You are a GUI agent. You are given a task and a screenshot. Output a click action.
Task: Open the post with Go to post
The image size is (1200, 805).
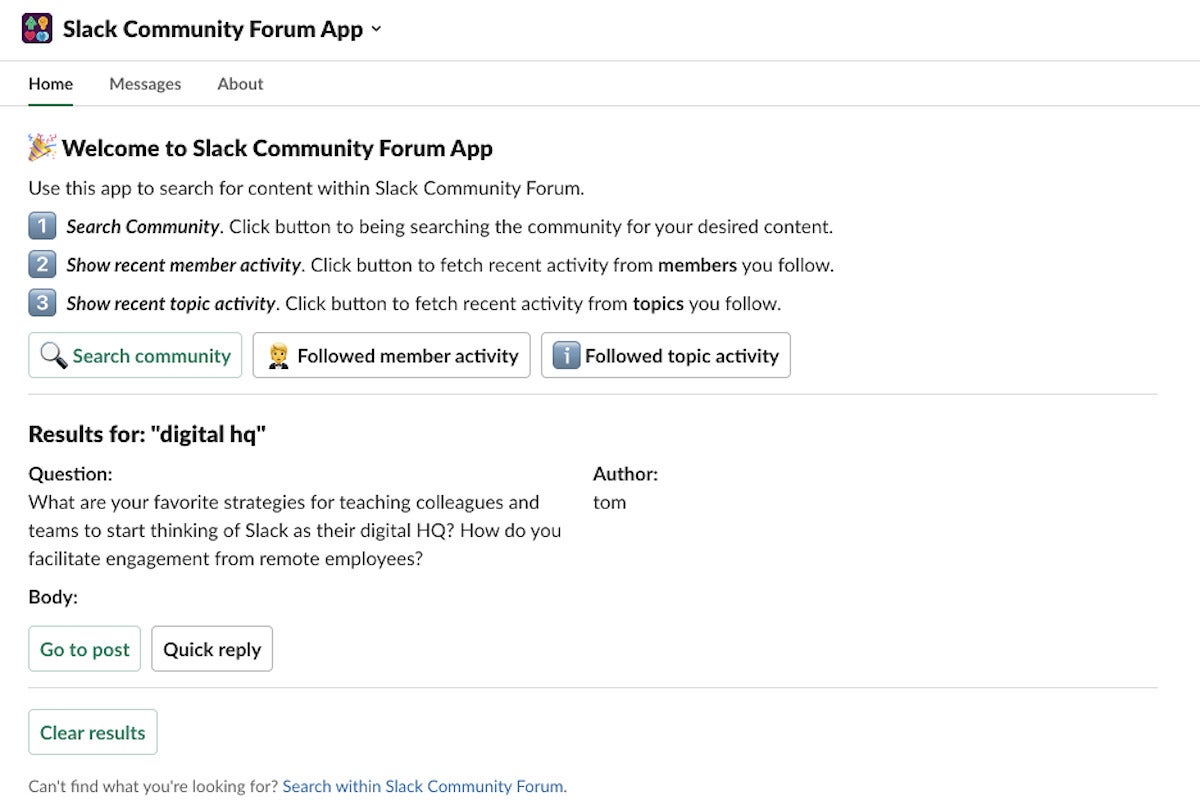[84, 649]
